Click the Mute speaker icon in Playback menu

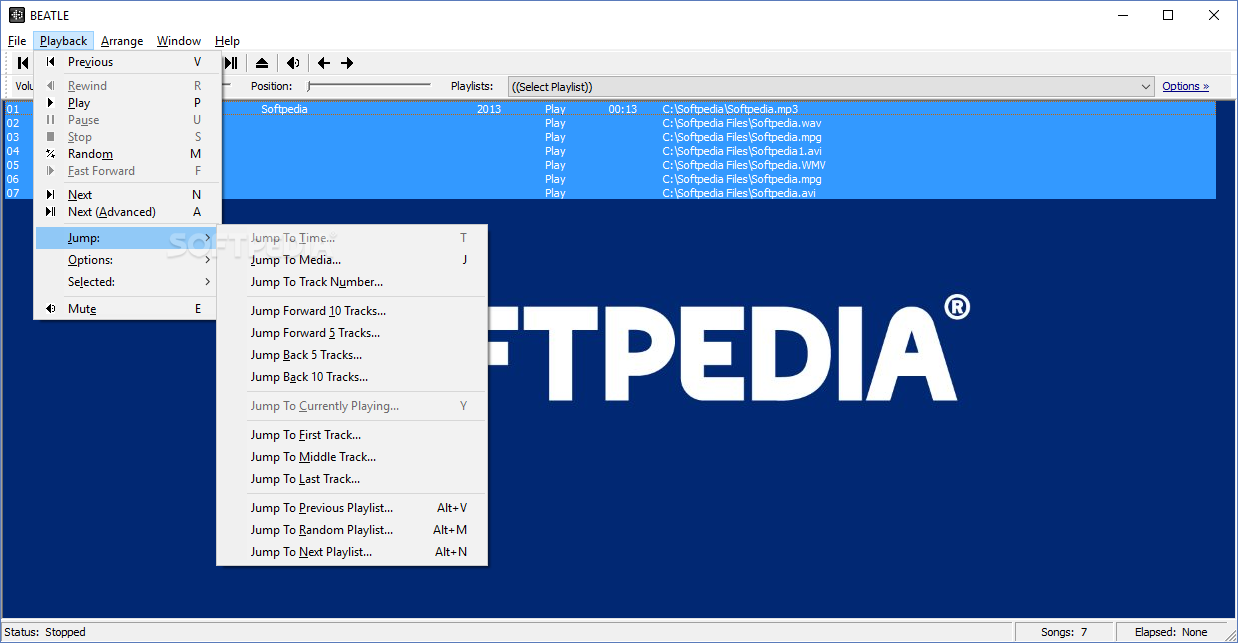pyautogui.click(x=50, y=309)
